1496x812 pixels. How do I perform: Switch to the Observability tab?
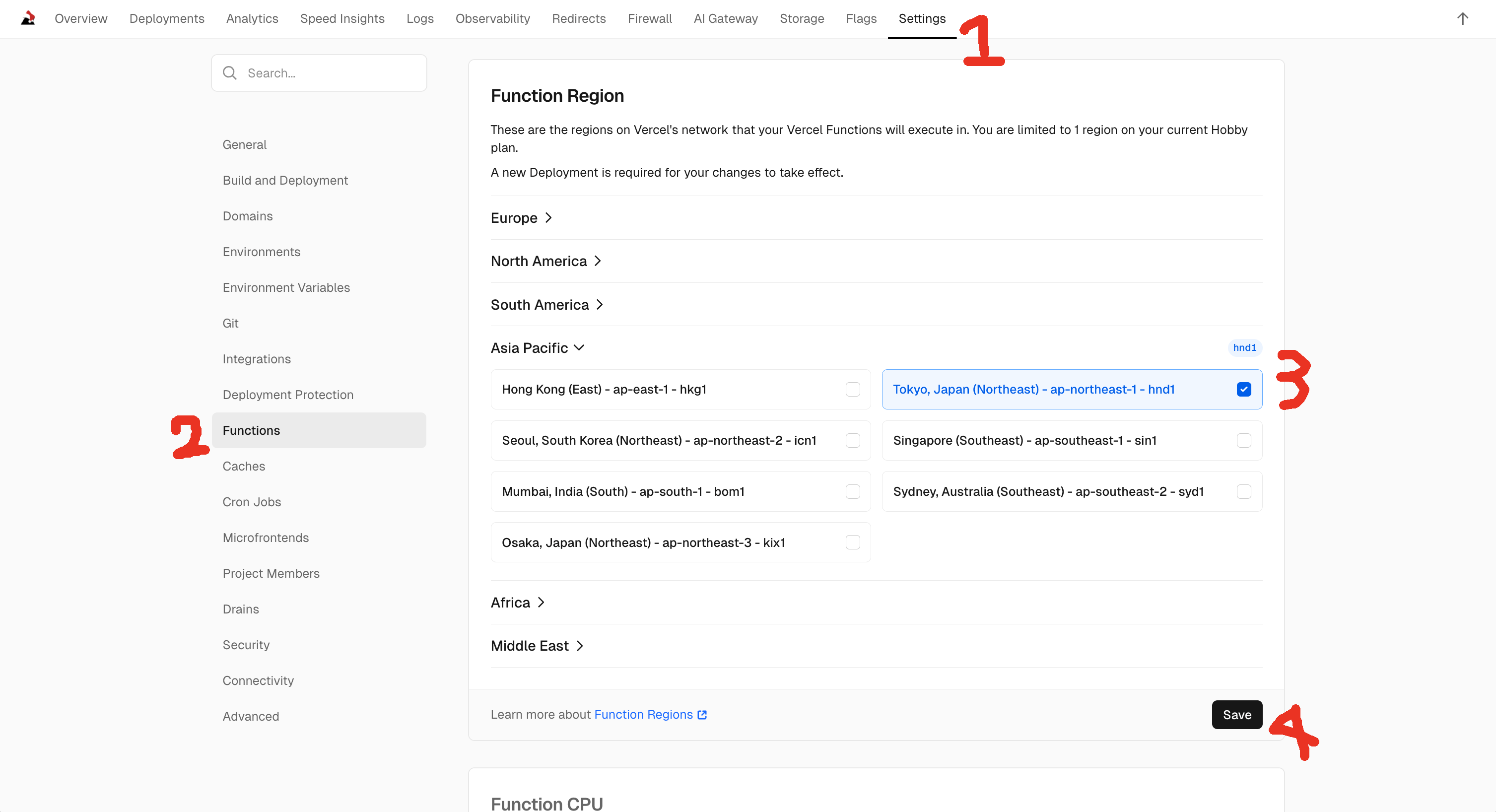pos(492,18)
